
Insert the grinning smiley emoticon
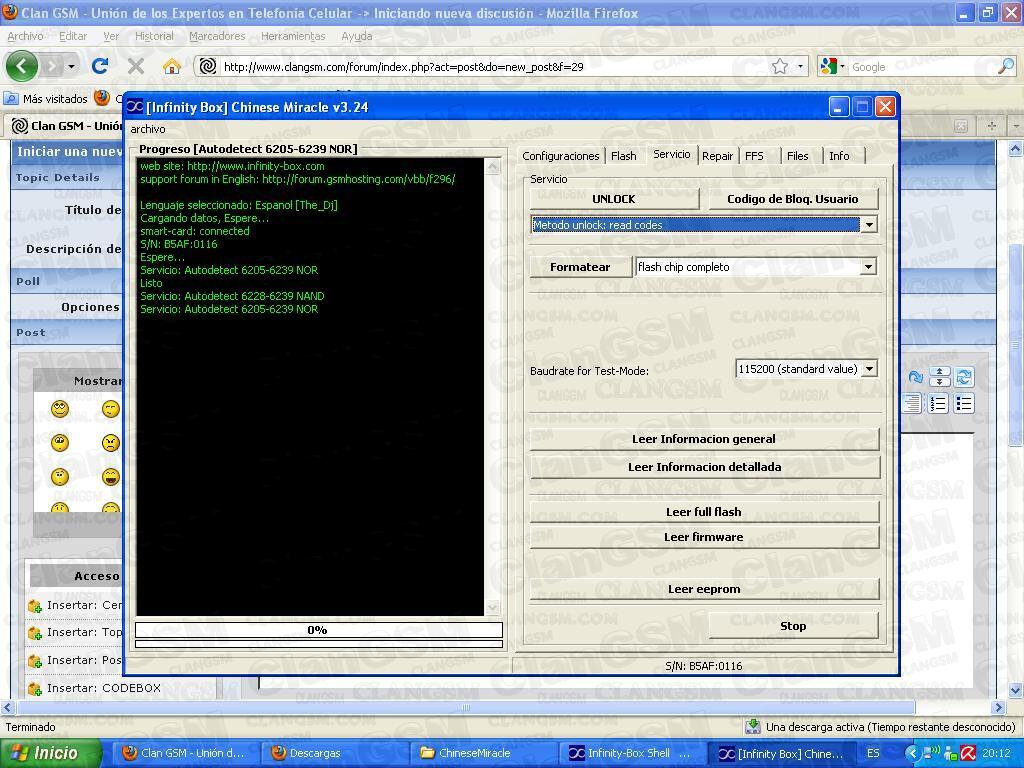click(x=111, y=477)
